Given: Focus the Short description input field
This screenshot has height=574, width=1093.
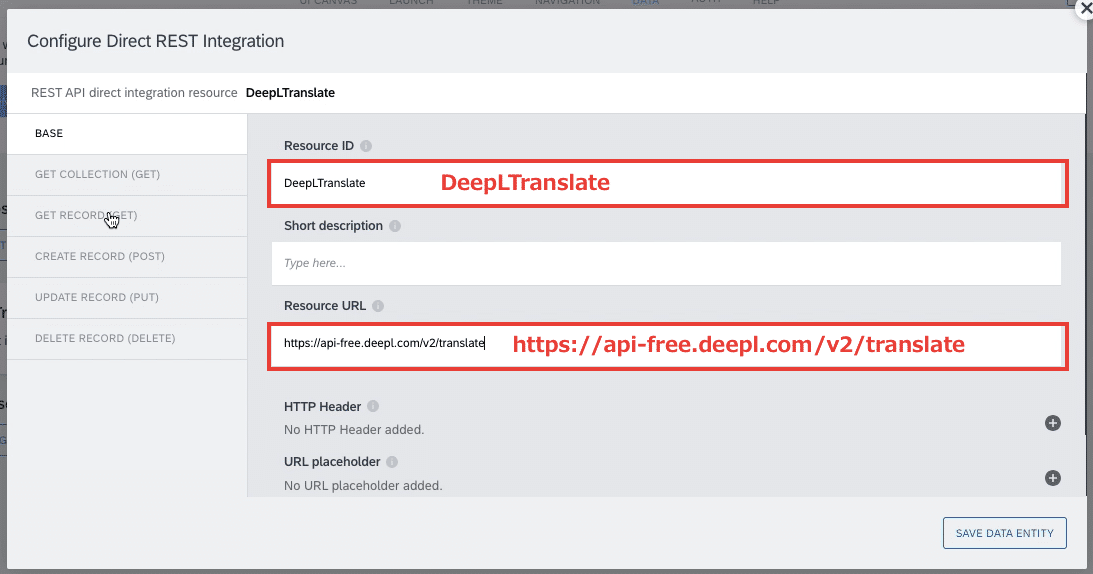Looking at the screenshot, I should tap(666, 263).
